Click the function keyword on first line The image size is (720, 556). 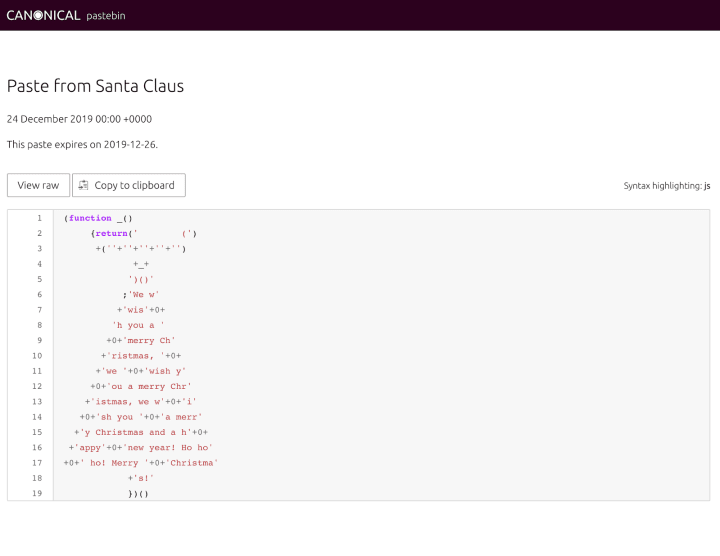90,218
